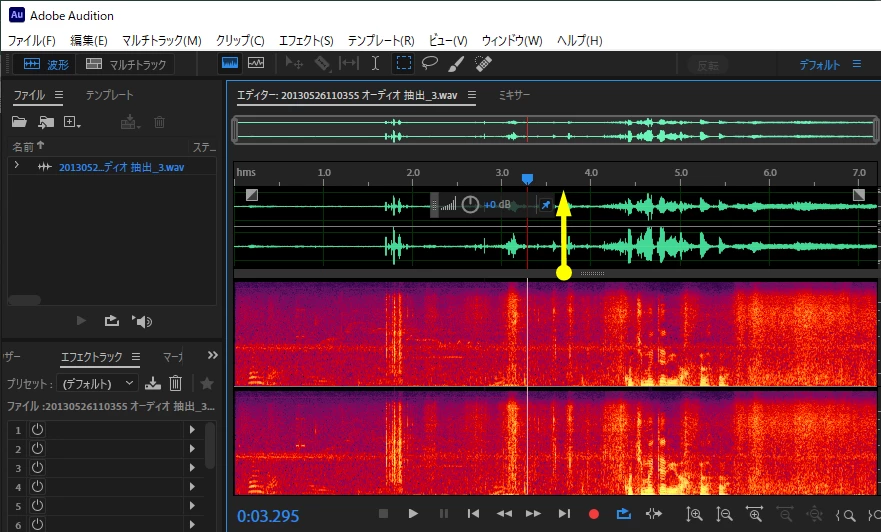This screenshot has height=532, width=881.
Task: Click the Record button
Action: [593, 513]
